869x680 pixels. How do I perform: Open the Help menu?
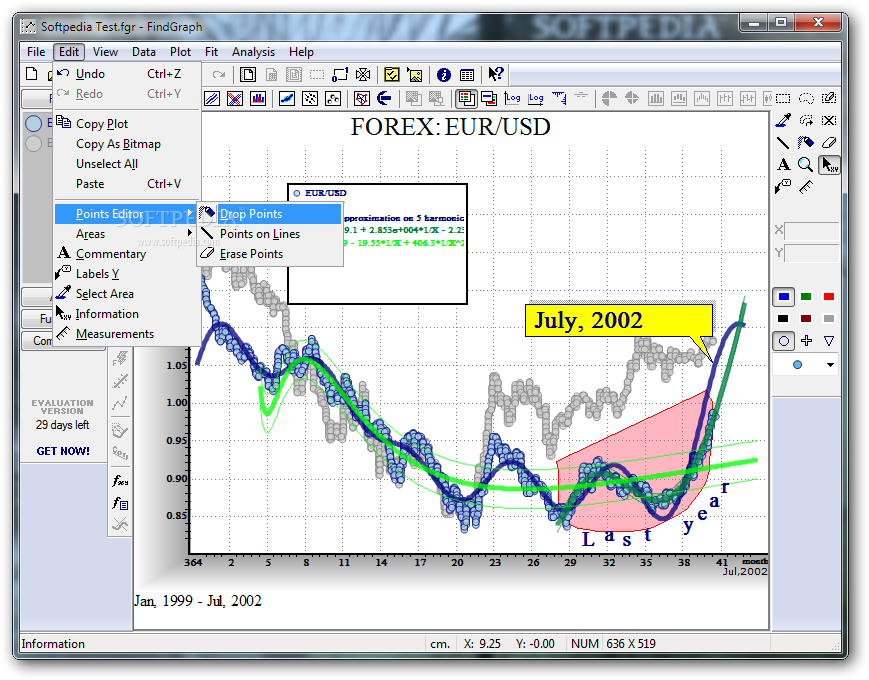(x=301, y=52)
